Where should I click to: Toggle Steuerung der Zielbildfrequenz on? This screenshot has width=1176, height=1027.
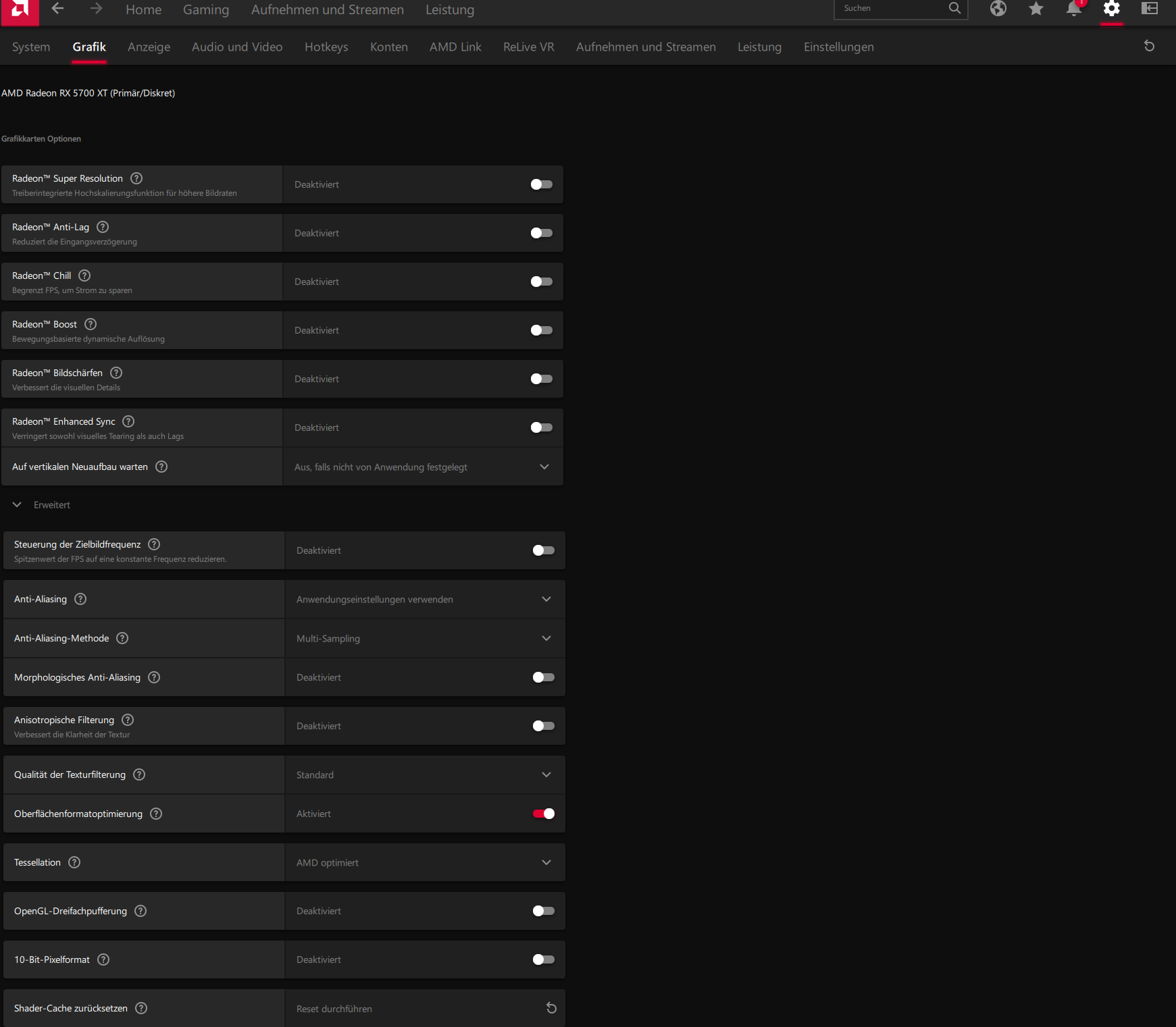point(544,550)
